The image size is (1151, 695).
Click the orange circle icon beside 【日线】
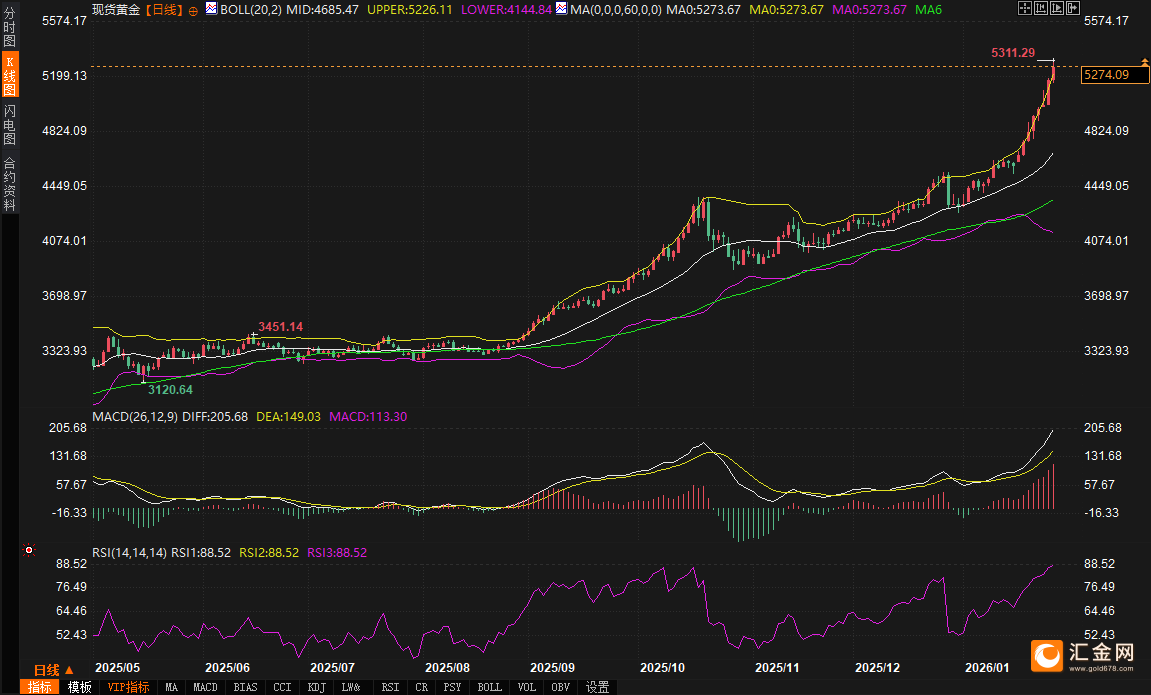pos(193,10)
